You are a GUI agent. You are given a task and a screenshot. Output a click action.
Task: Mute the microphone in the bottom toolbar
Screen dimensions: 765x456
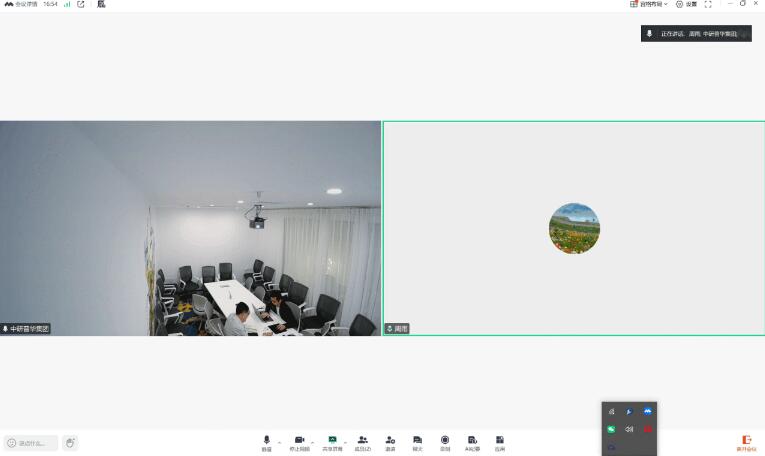coord(267,441)
